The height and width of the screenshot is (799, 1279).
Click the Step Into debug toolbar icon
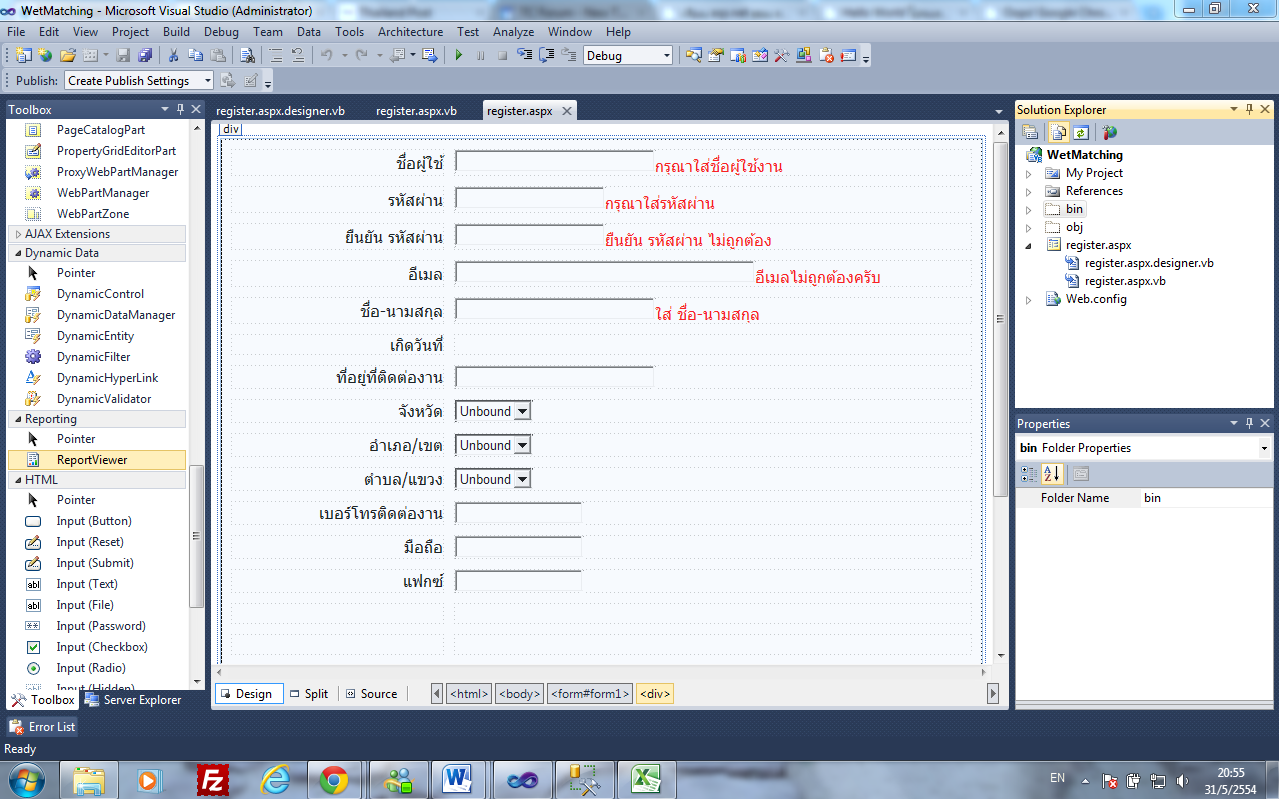525,56
